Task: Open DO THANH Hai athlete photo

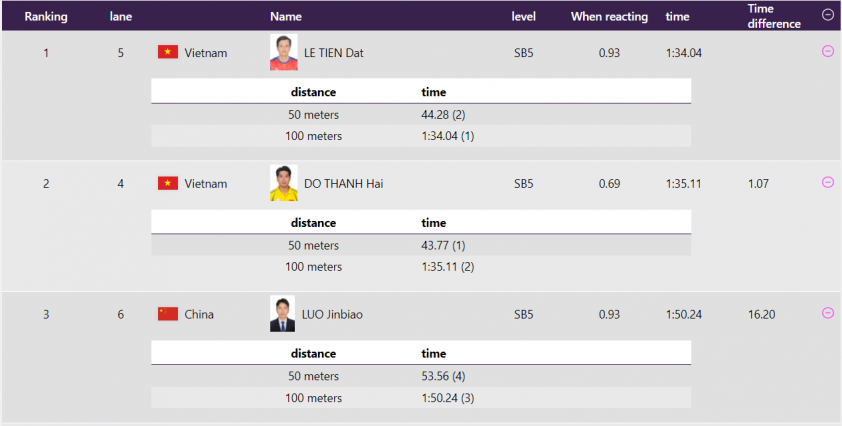Action: click(283, 183)
